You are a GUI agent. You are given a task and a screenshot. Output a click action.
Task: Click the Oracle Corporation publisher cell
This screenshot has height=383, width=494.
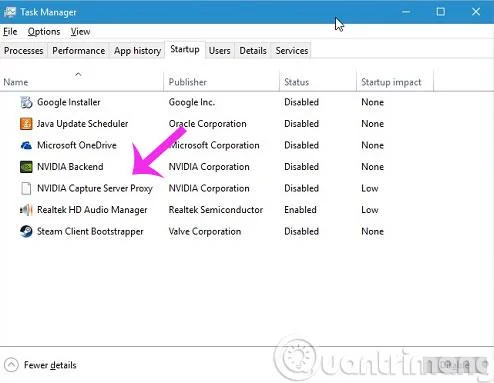207,124
